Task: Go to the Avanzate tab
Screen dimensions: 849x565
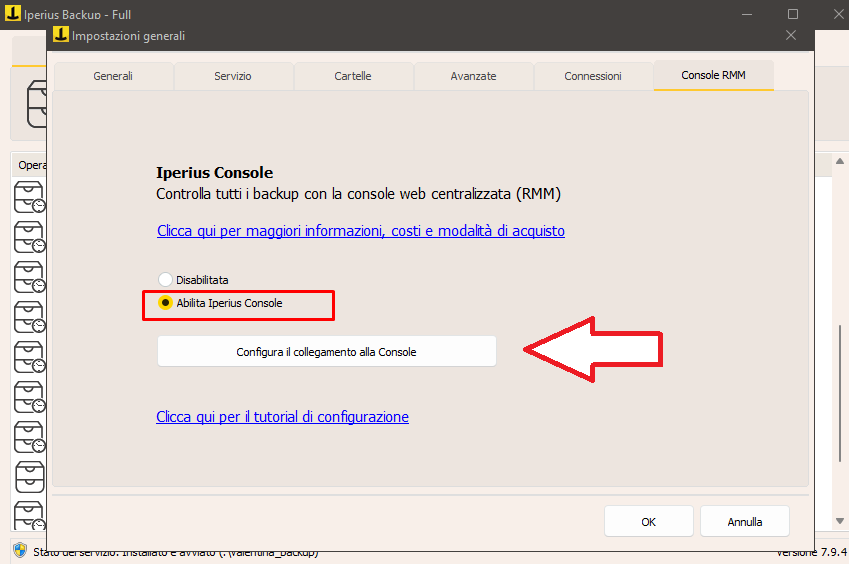Action: pos(473,76)
